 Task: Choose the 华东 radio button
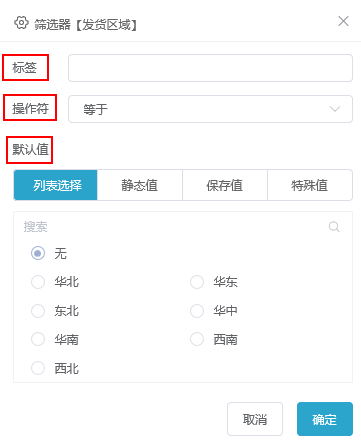(197, 282)
